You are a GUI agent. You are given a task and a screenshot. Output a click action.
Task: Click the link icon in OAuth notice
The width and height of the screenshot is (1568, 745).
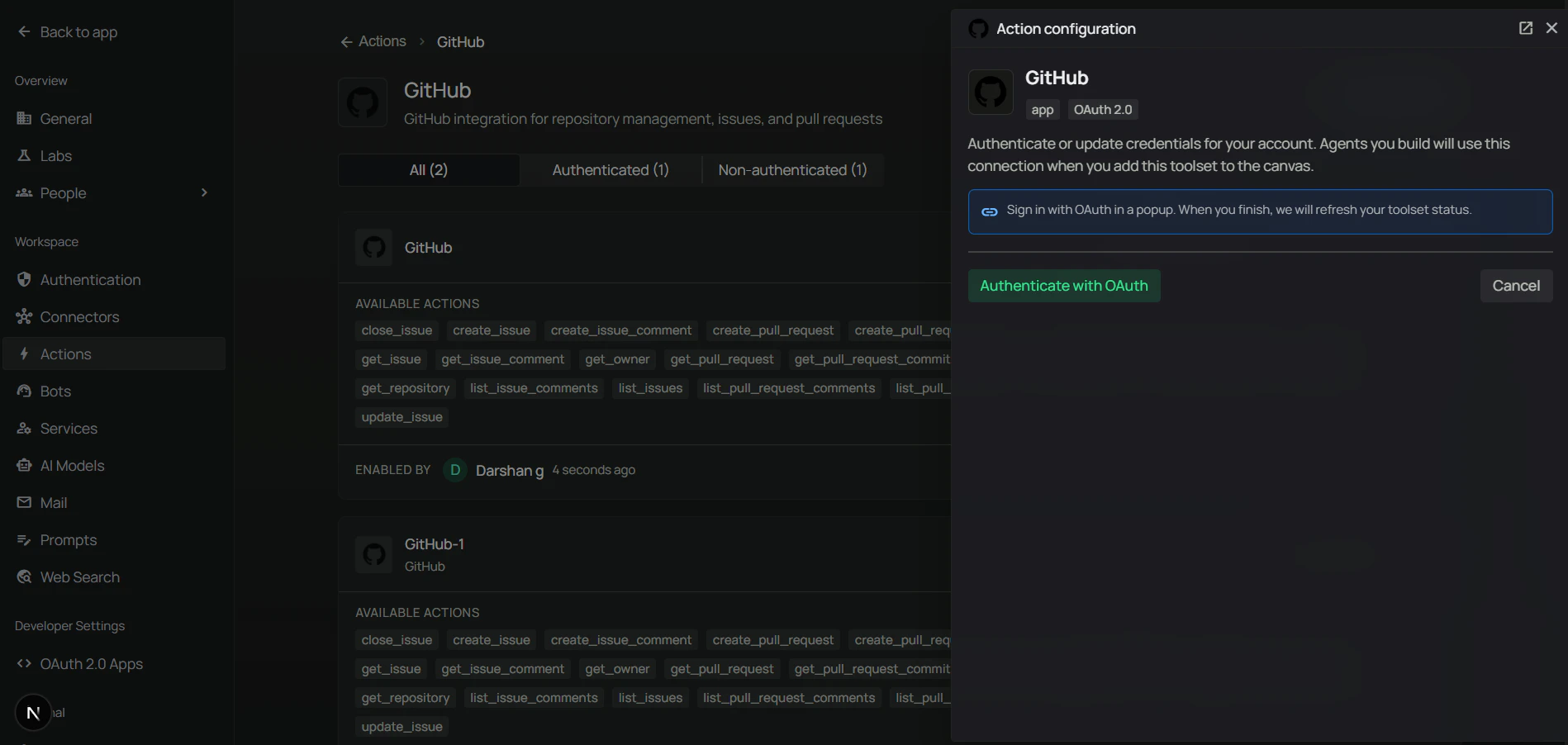(989, 211)
